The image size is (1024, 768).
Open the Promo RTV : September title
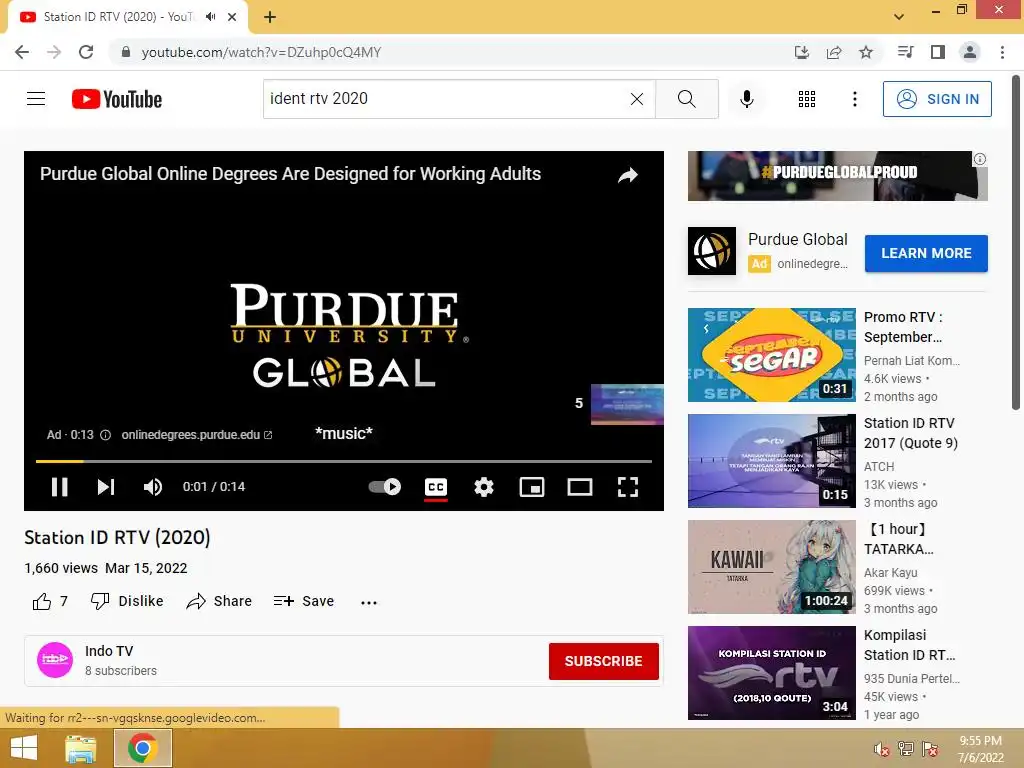tap(903, 327)
